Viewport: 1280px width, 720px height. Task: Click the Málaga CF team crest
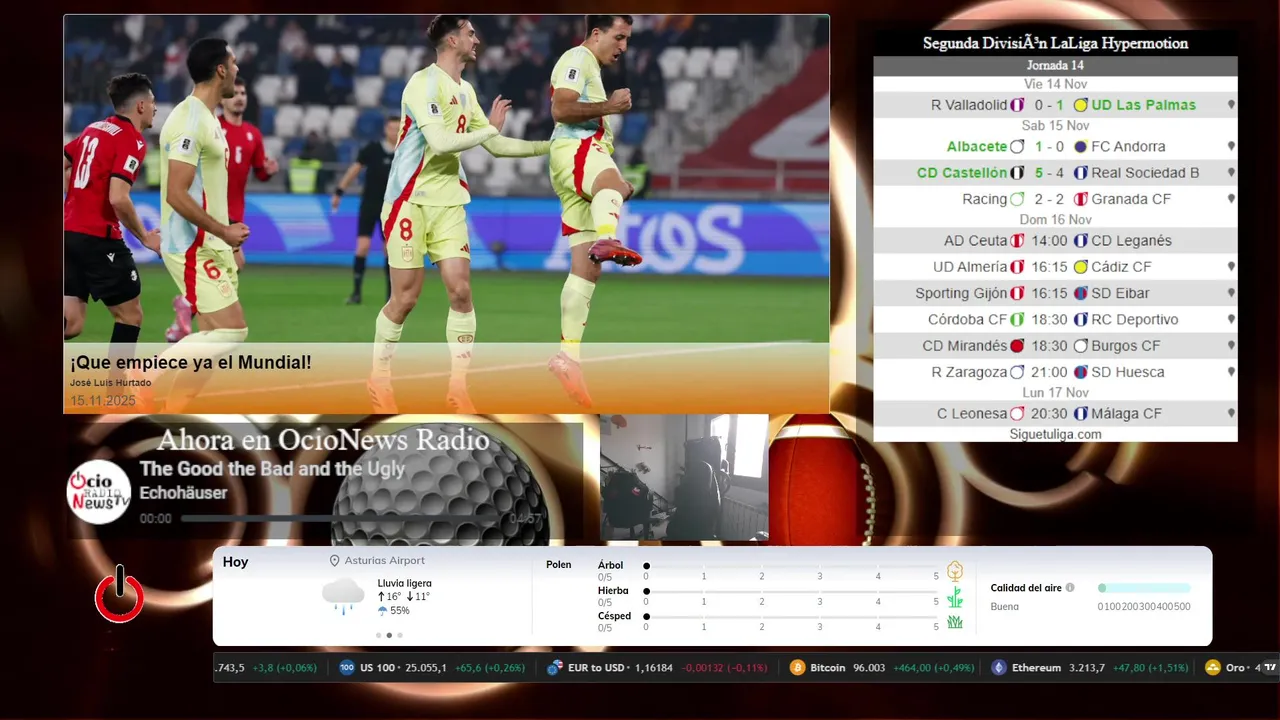click(1080, 414)
